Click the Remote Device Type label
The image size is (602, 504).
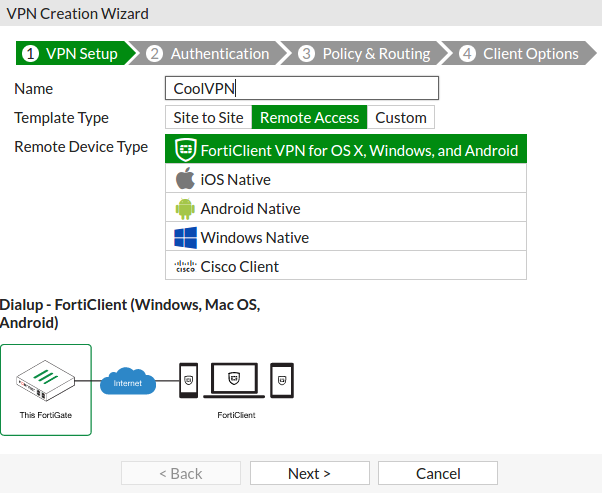click(x=81, y=147)
